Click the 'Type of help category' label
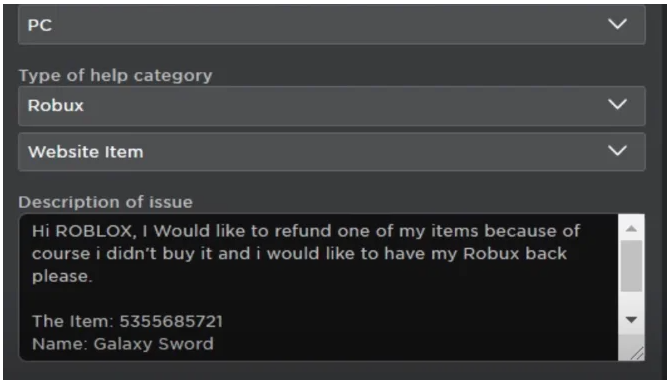This screenshot has height=383, width=669. pos(115,75)
